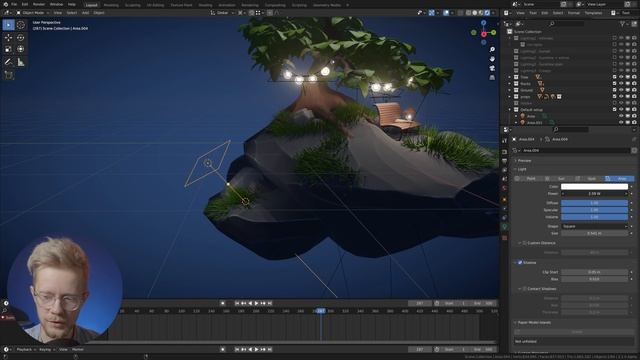
Task: Toggle exclude checkbox for Rocks collection
Action: point(615,84)
